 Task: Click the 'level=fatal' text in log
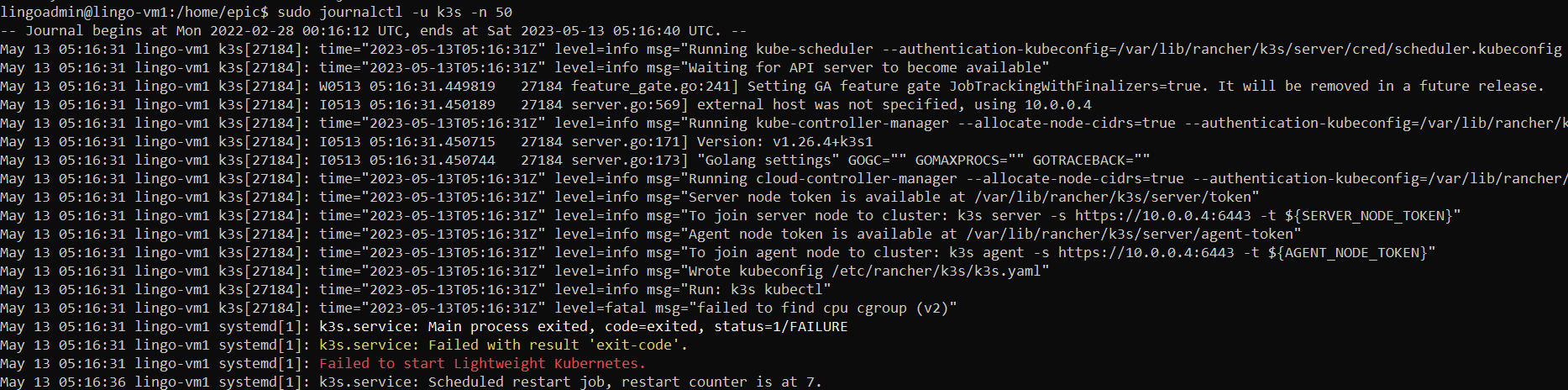click(600, 308)
